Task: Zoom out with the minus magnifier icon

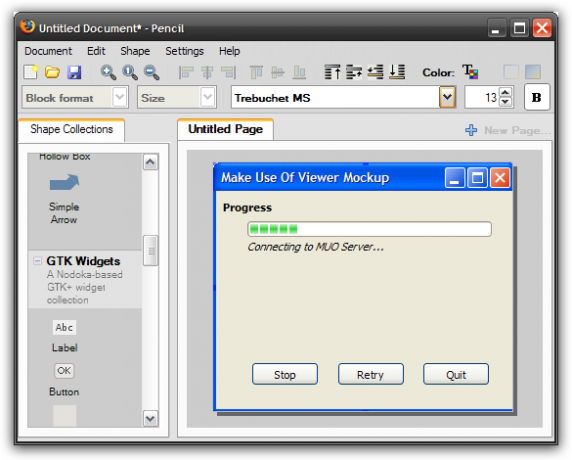Action: click(x=151, y=72)
